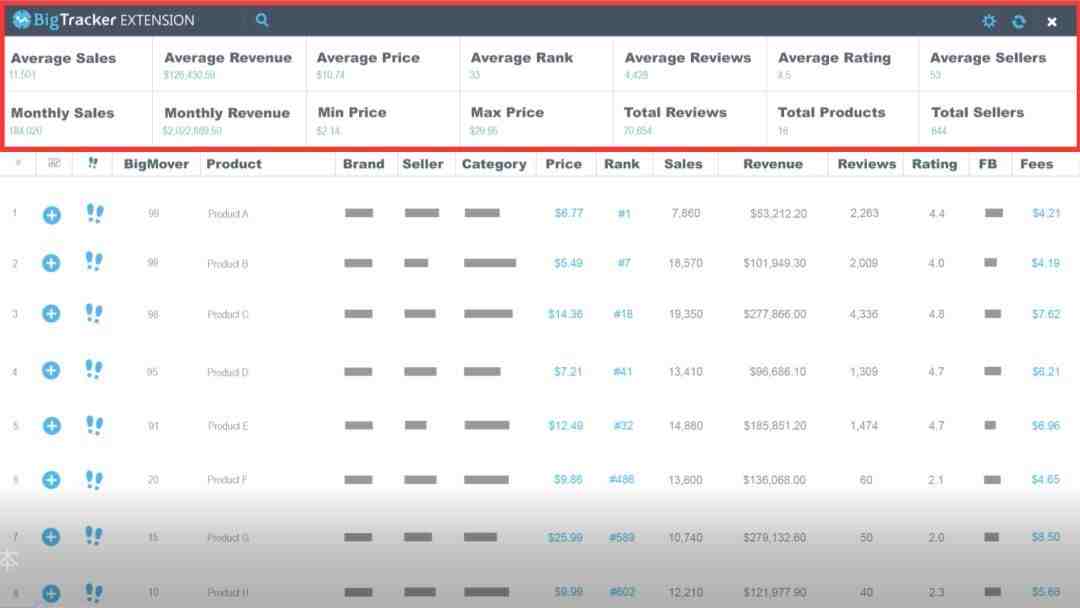Add Product E with plus icon
The width and height of the screenshot is (1080, 608).
[x=52, y=426]
